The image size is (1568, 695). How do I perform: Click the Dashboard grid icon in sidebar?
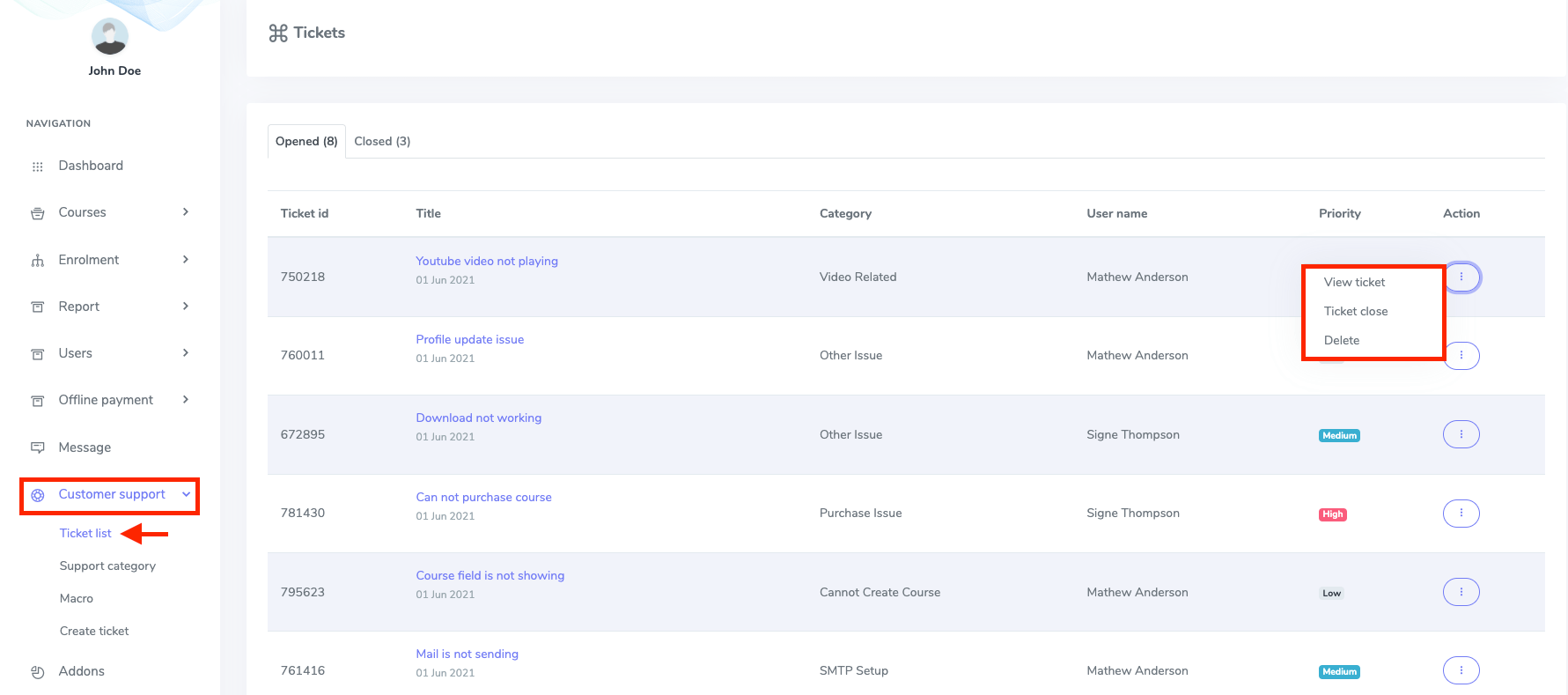[x=37, y=166]
